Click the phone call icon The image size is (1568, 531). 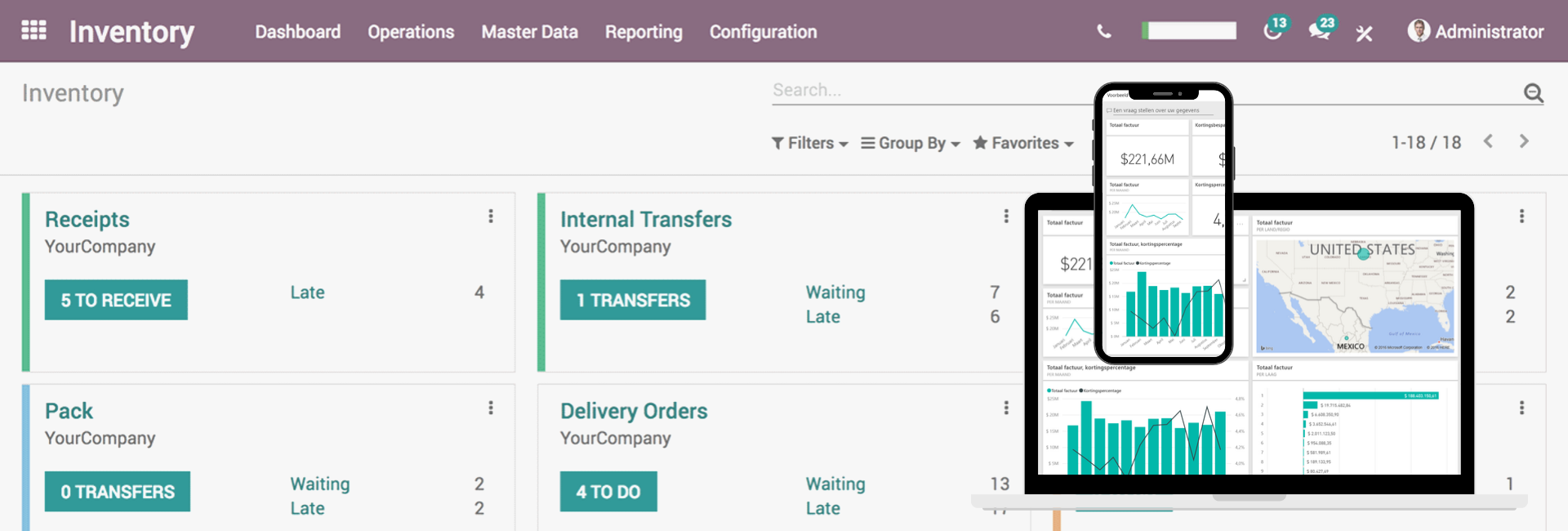[x=1104, y=32]
